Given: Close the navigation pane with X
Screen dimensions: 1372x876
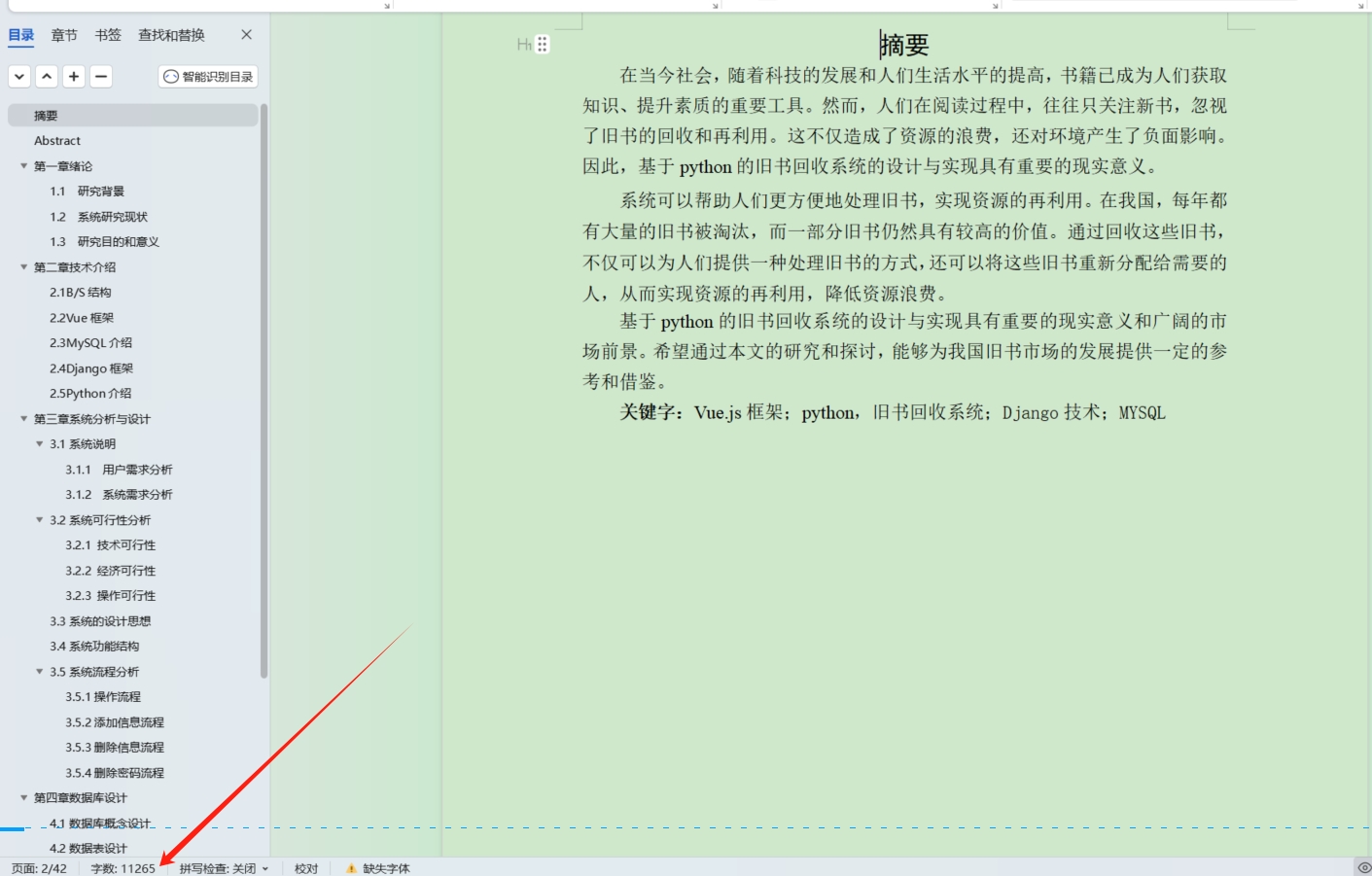Looking at the screenshot, I should click(x=246, y=35).
